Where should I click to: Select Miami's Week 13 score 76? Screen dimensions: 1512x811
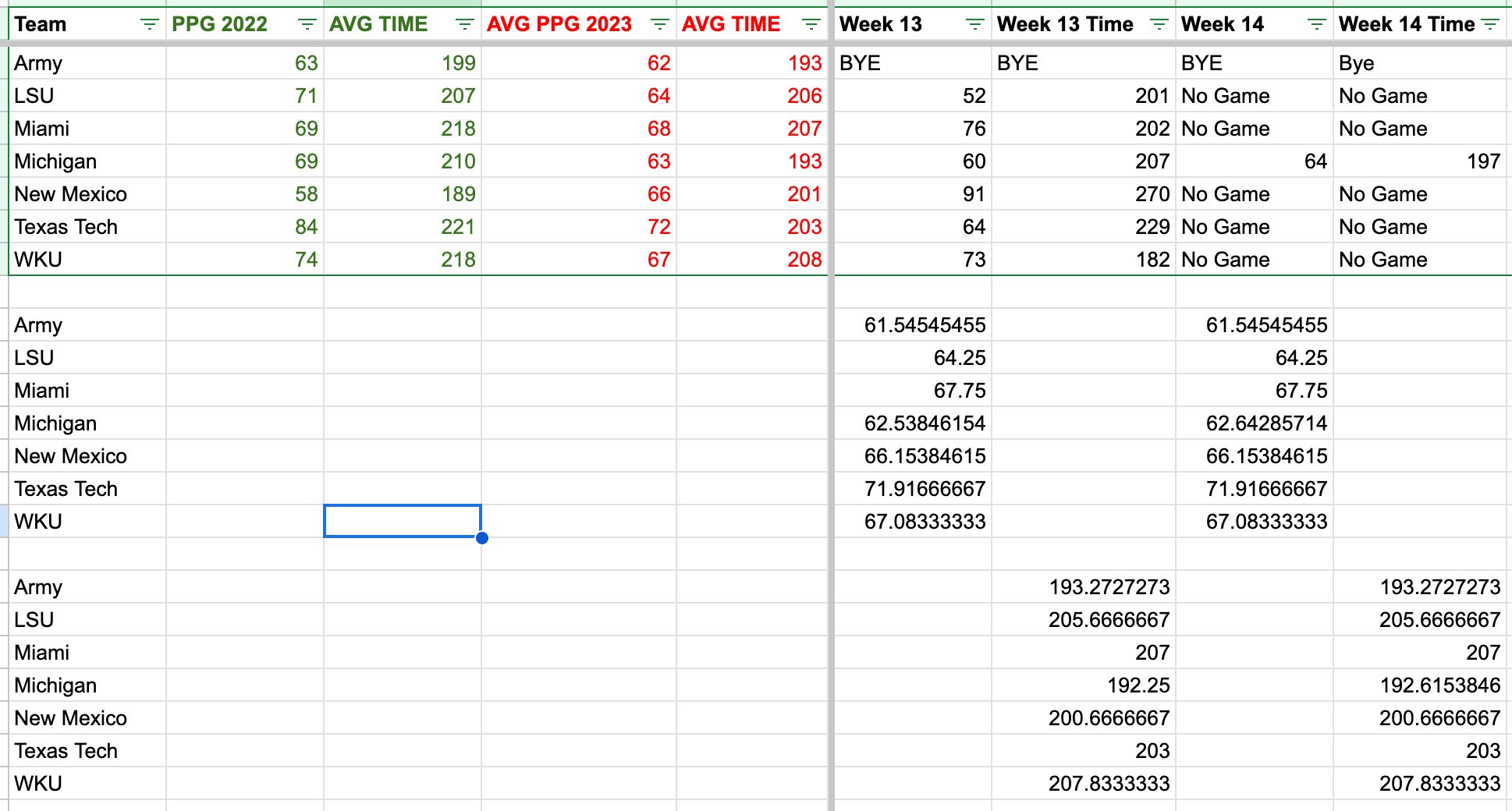pos(913,129)
